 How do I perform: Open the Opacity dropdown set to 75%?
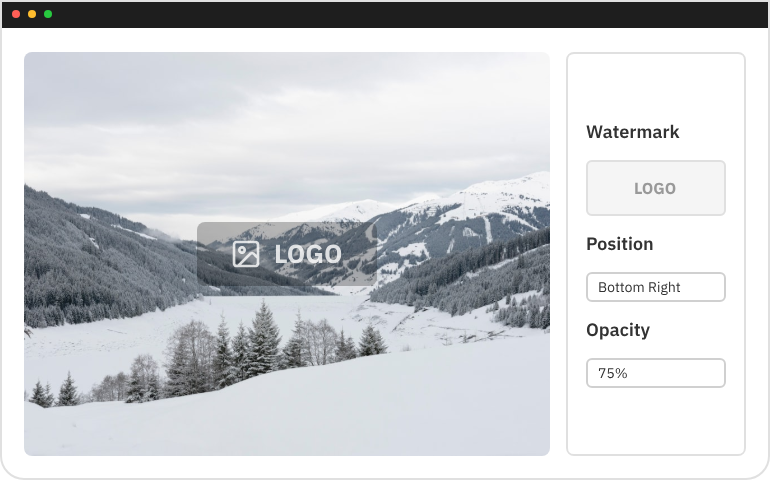point(655,373)
